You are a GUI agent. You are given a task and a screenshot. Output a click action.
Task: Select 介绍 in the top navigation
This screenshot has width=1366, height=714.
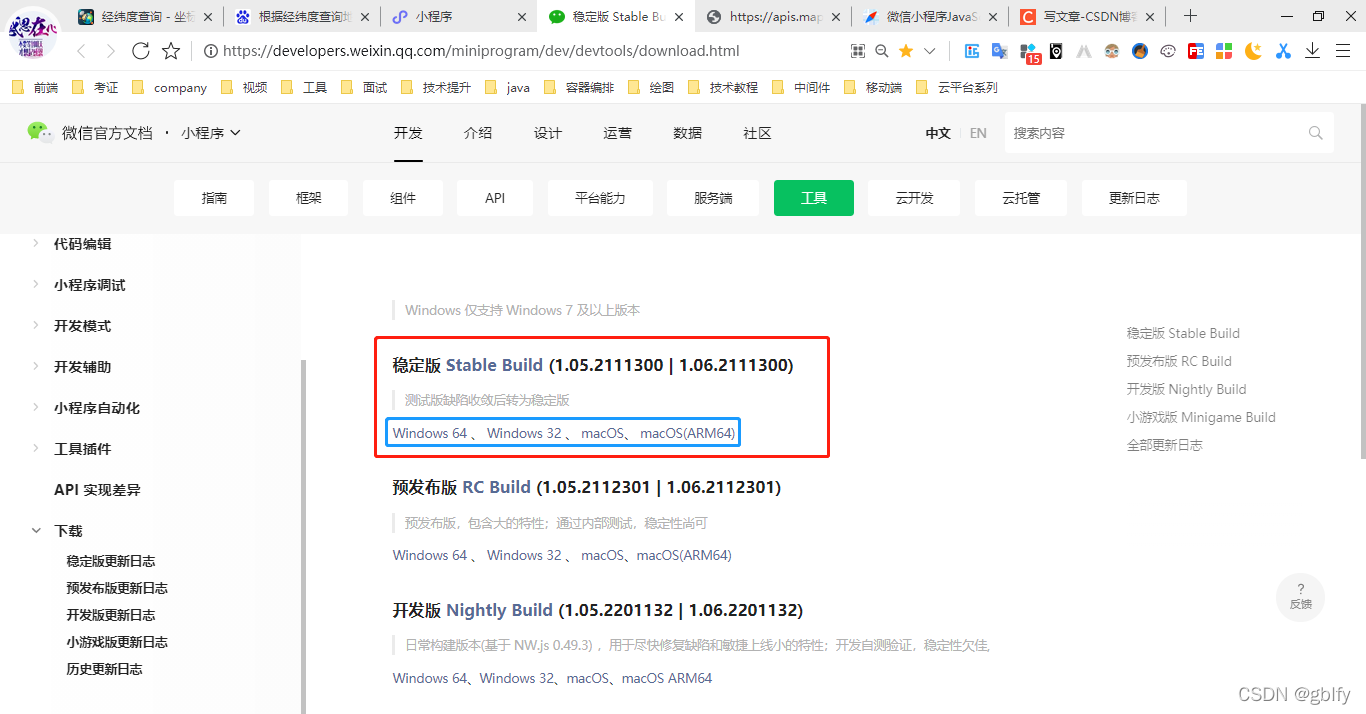478,133
